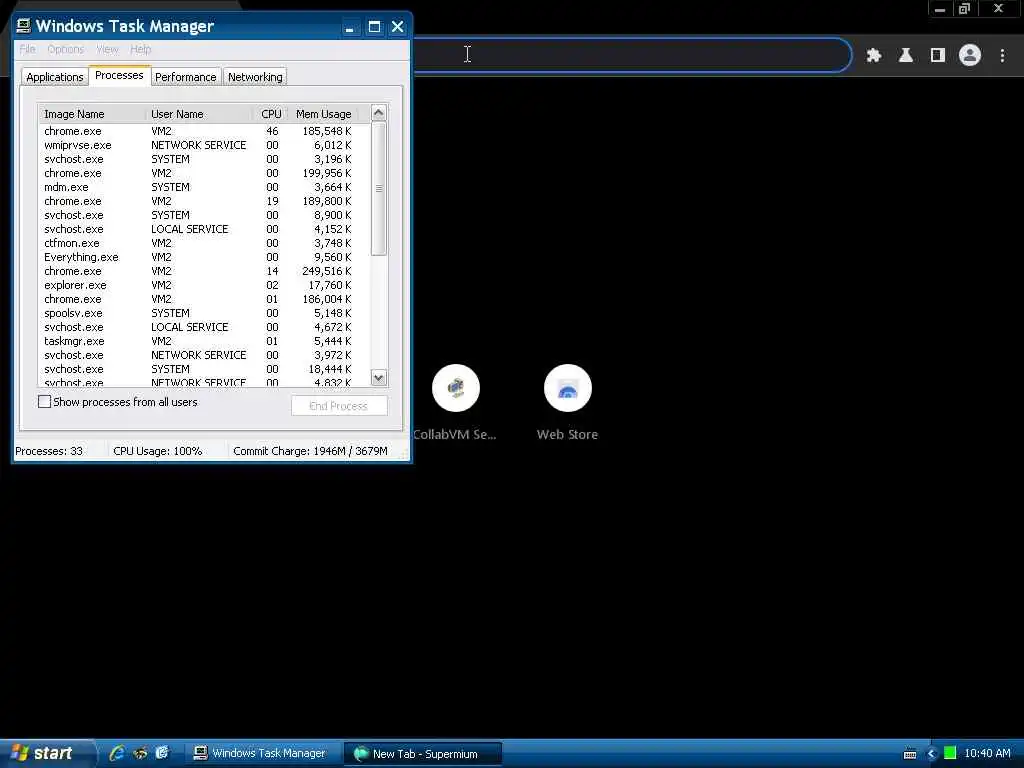Click the Show Desktop quick launch icon

(x=162, y=753)
